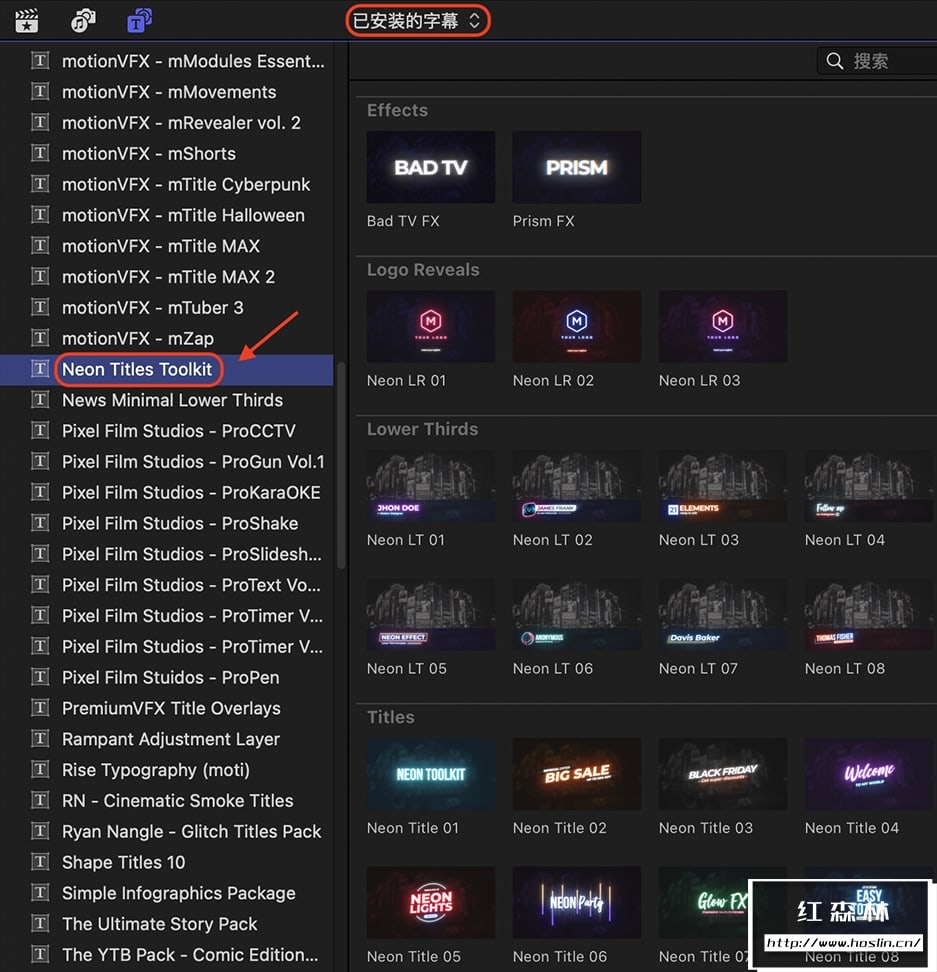937x972 pixels.
Task: Select the Neon LT 01 lower third
Action: click(431, 485)
